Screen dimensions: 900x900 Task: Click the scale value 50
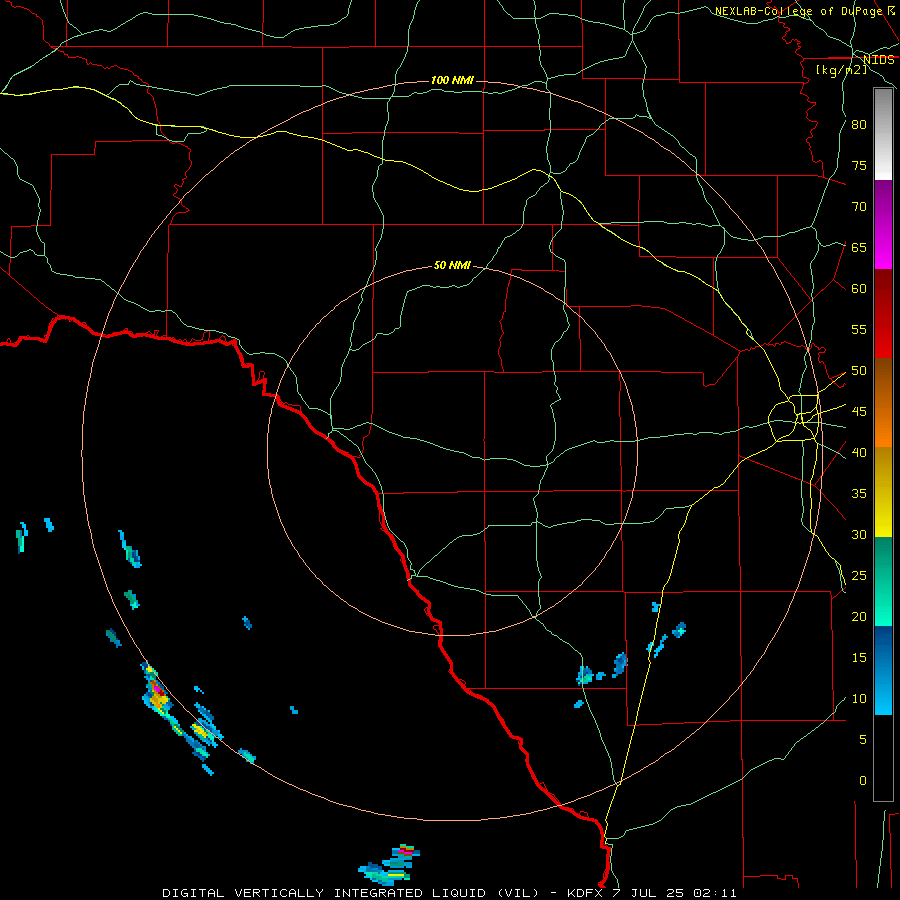coord(859,371)
